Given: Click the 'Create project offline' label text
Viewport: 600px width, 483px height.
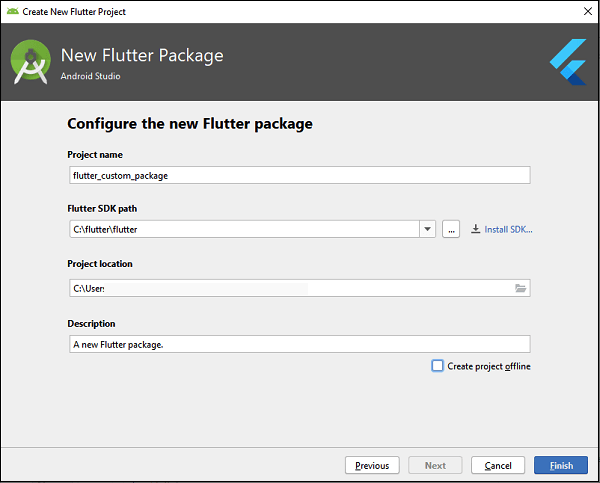Looking at the screenshot, I should 489,366.
